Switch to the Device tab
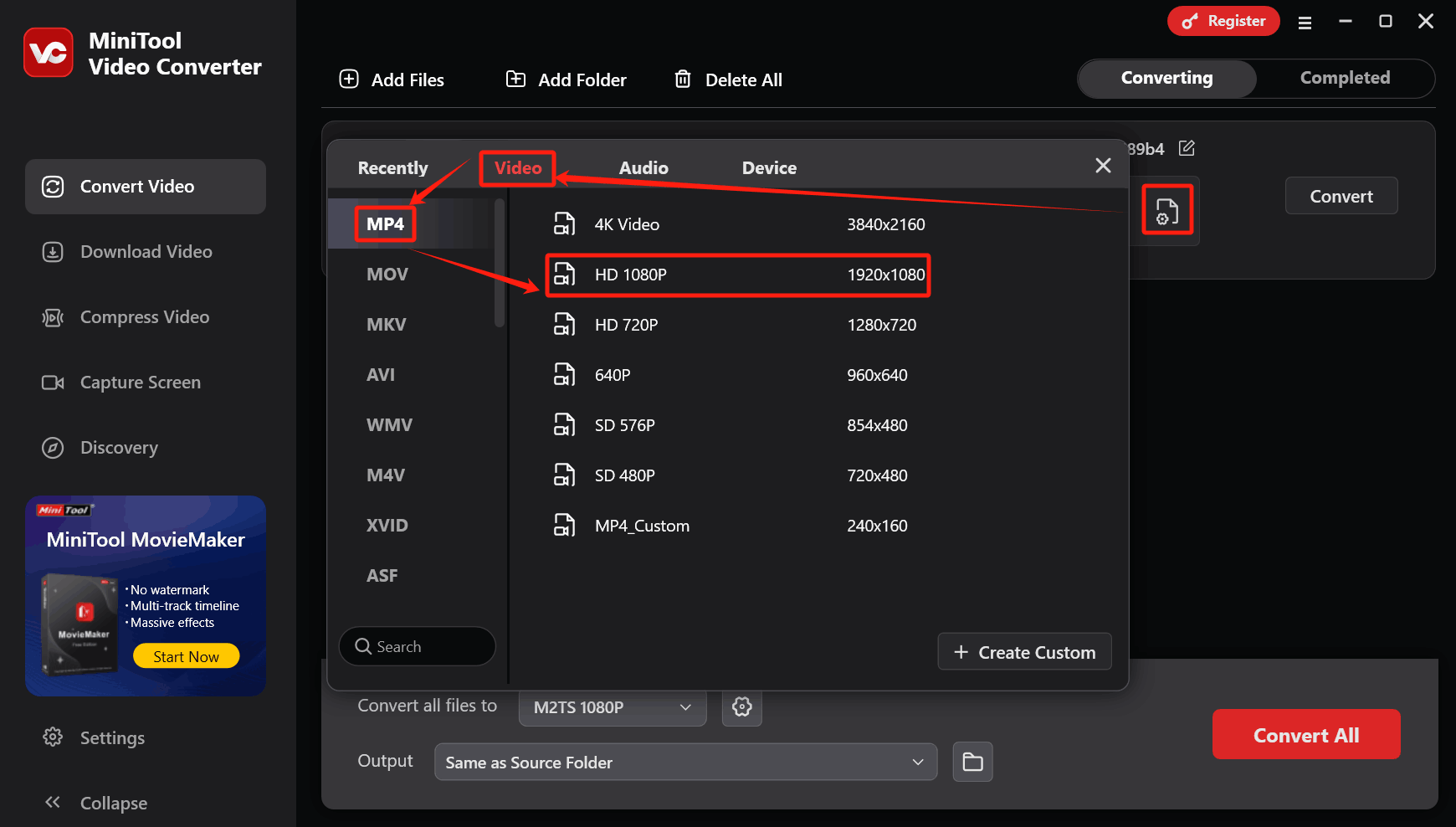 coord(769,168)
